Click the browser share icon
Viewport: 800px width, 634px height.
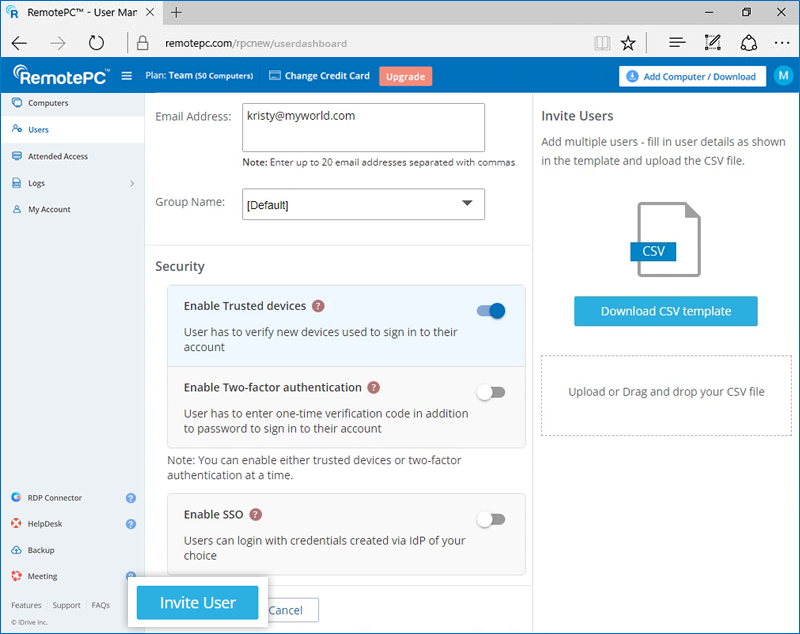pos(748,43)
